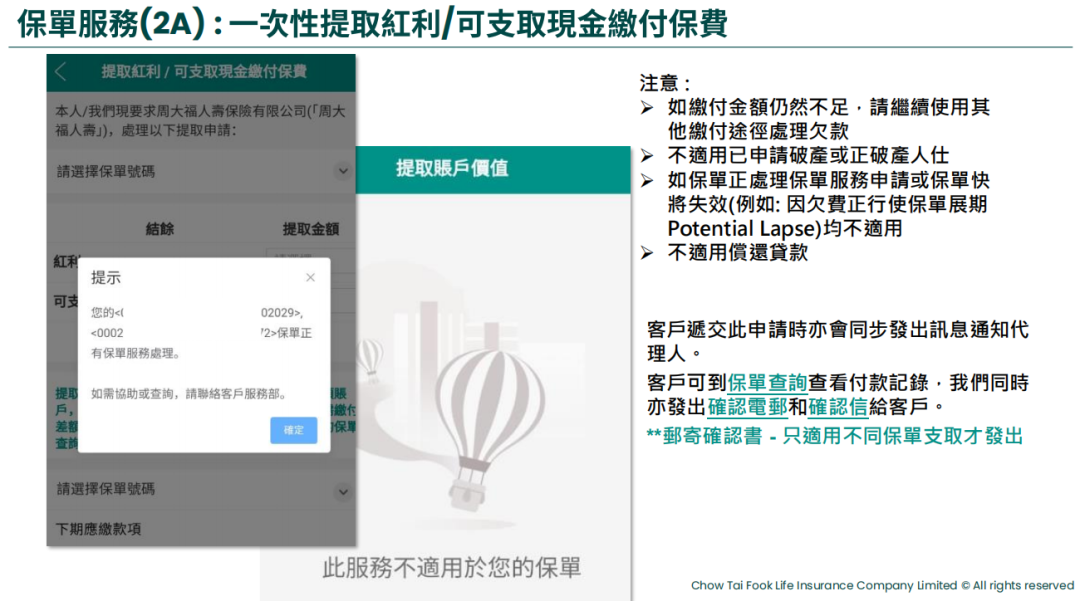Image resolution: width=1080 pixels, height=601 pixels.
Task: Click the 提取紅利 / 可支取現金繳付保費 header title
Action: 204,72
